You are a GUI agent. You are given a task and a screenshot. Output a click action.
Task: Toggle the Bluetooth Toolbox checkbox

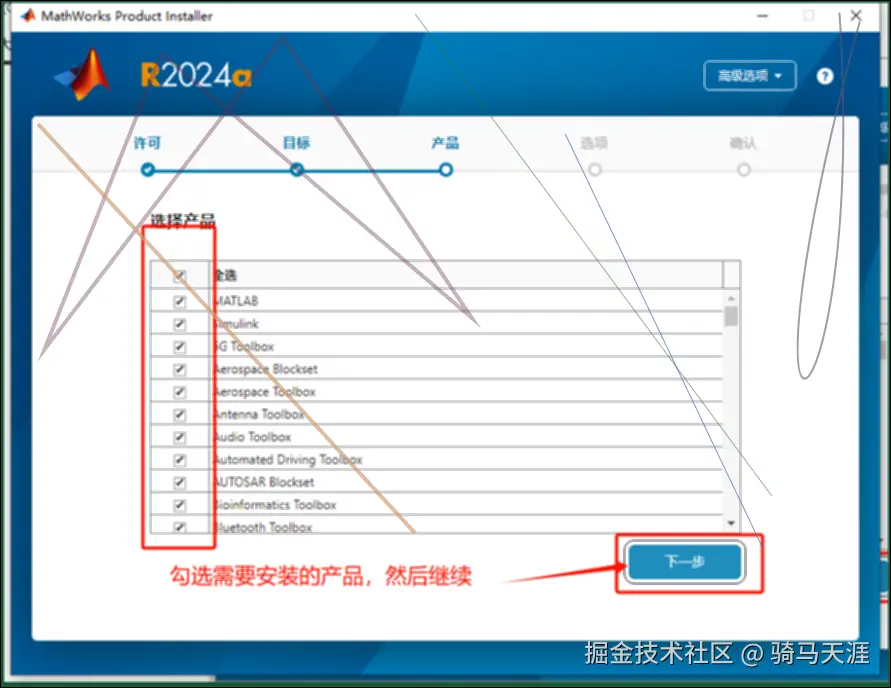coord(180,527)
